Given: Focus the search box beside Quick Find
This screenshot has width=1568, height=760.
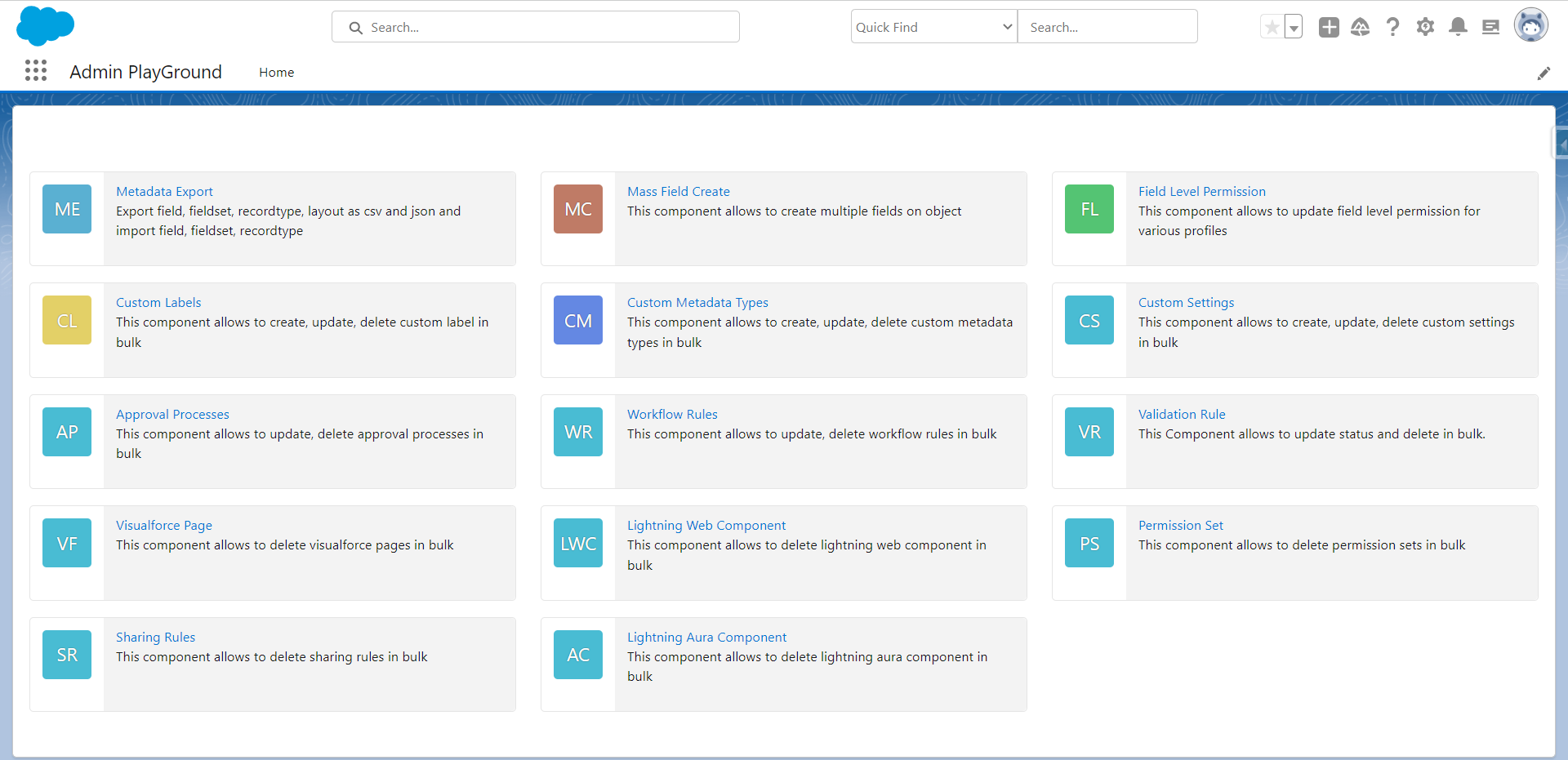Looking at the screenshot, I should (1107, 27).
